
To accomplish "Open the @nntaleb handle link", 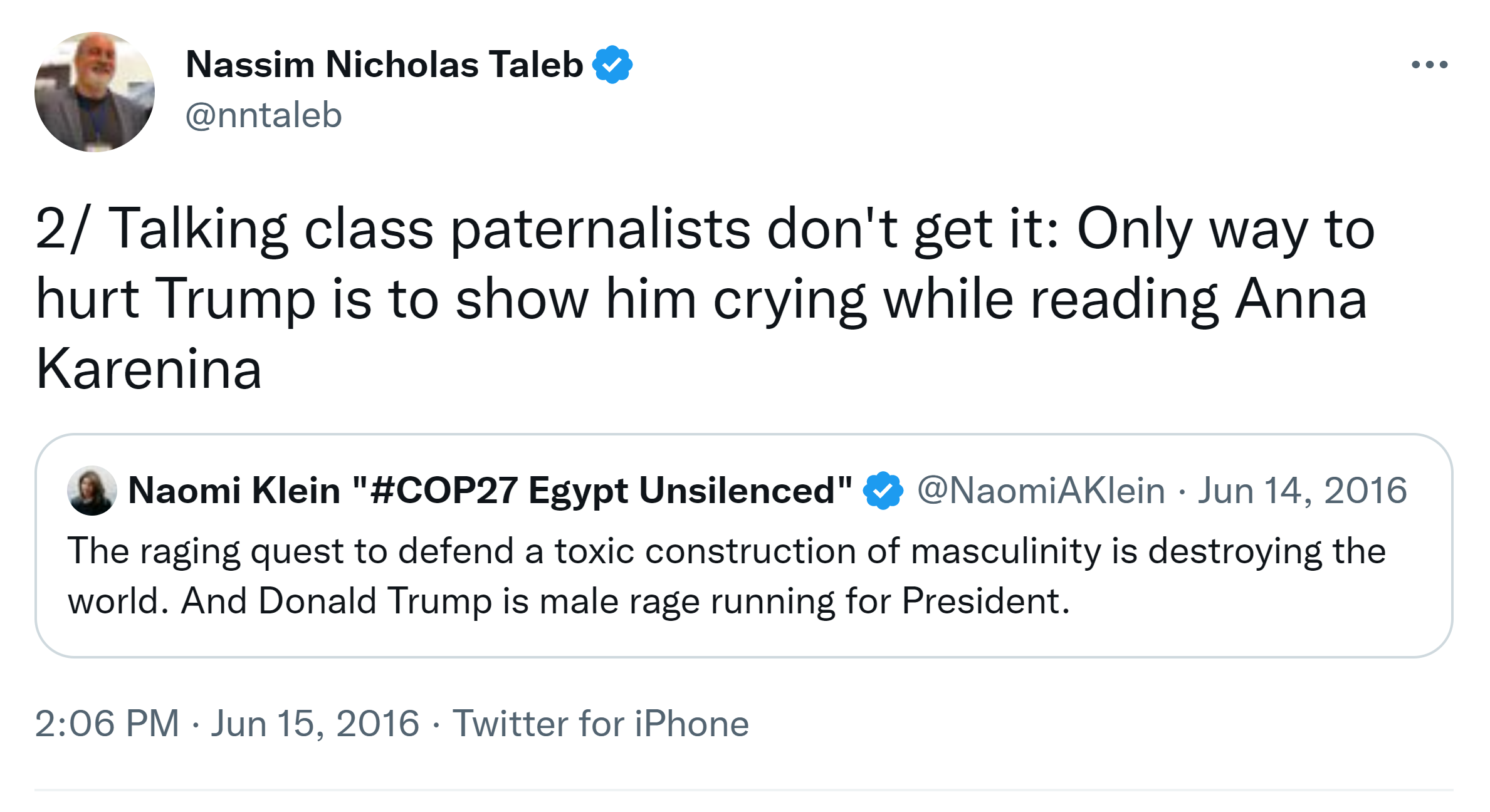I will (x=264, y=115).
